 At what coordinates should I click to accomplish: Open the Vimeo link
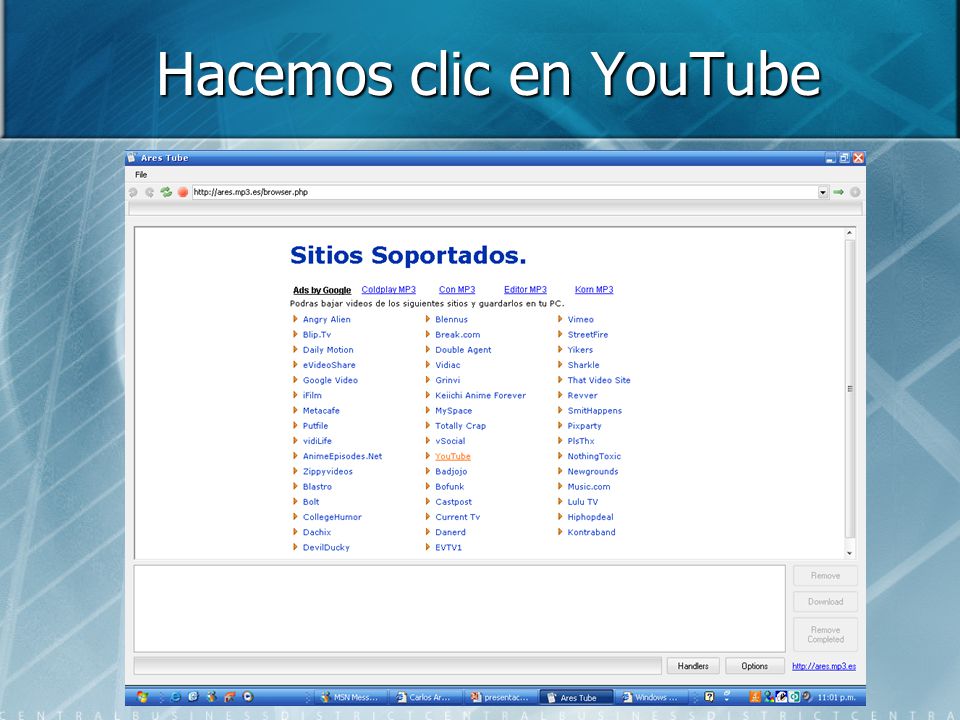pos(580,320)
